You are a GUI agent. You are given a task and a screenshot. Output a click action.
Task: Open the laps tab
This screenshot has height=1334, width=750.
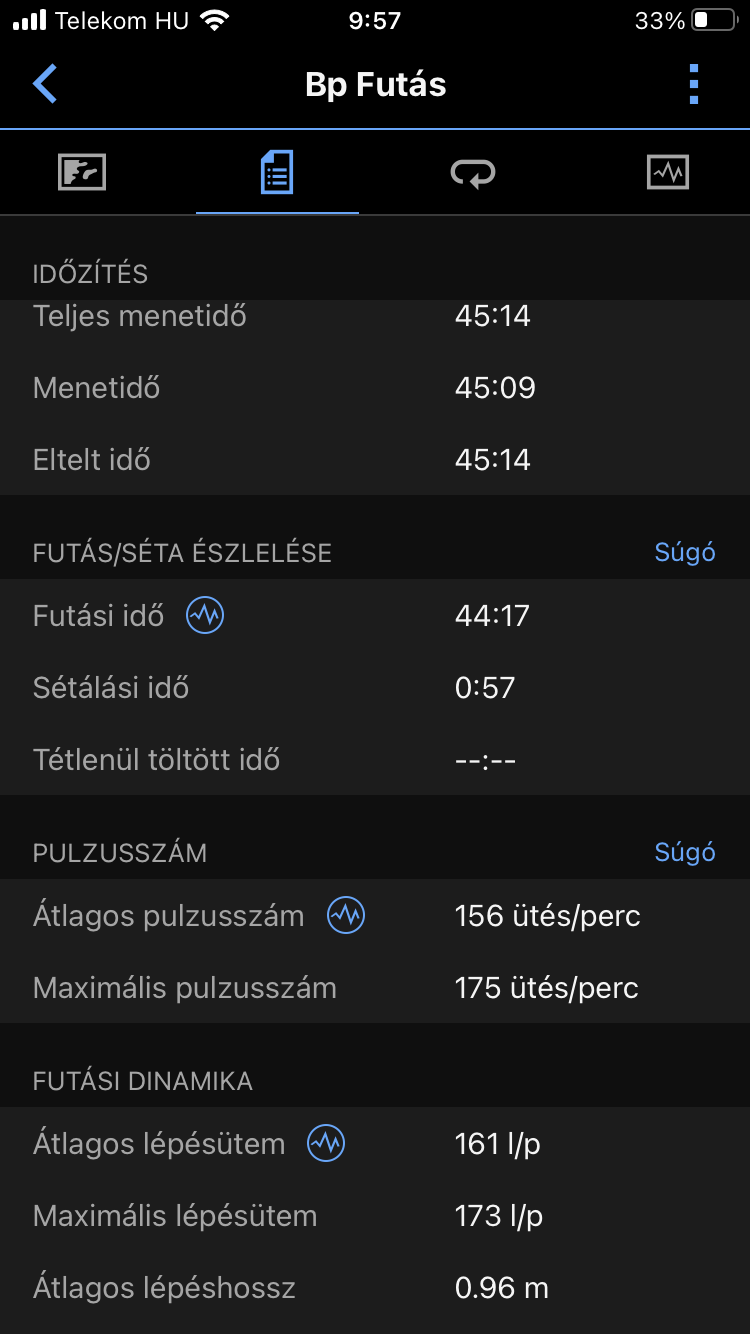tap(472, 173)
